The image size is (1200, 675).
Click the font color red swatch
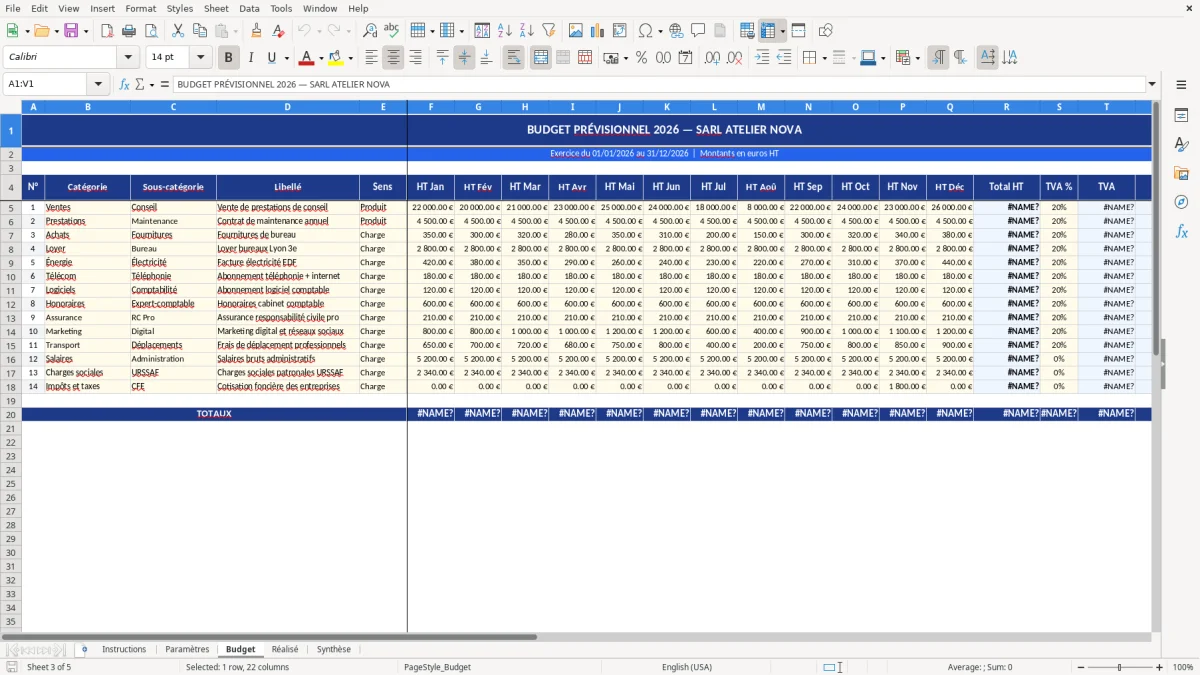[x=307, y=58]
